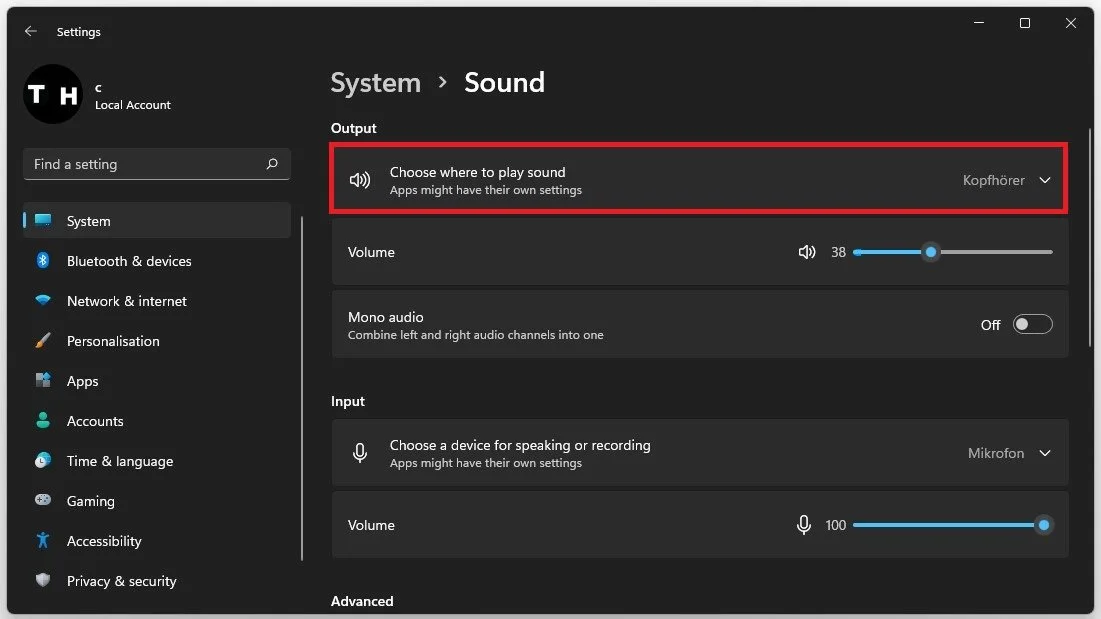This screenshot has height=619, width=1101.
Task: Go to Time & language settings
Action: [119, 461]
